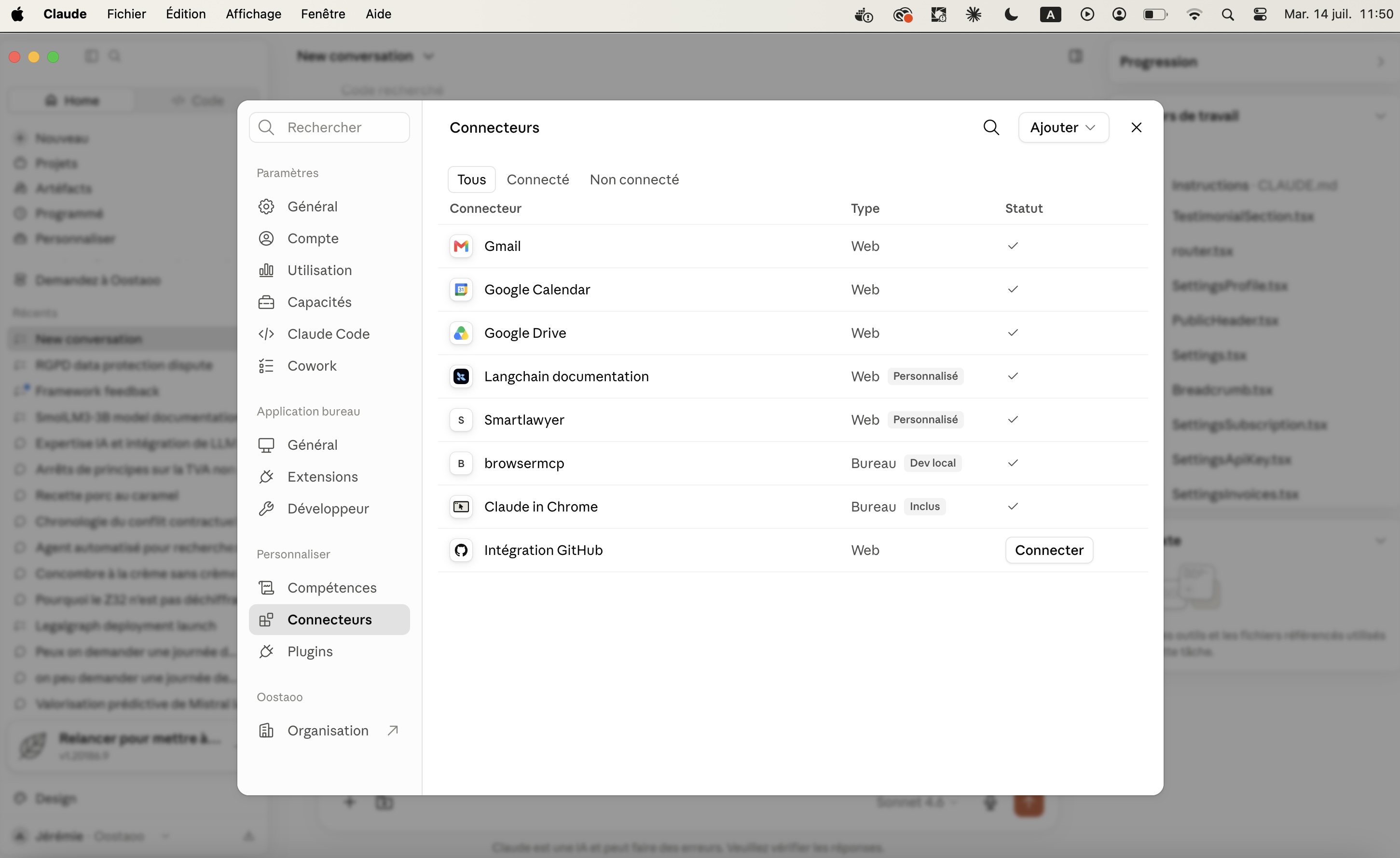The height and width of the screenshot is (858, 1400).
Task: Open the Cowork settings section
Action: pos(329,365)
